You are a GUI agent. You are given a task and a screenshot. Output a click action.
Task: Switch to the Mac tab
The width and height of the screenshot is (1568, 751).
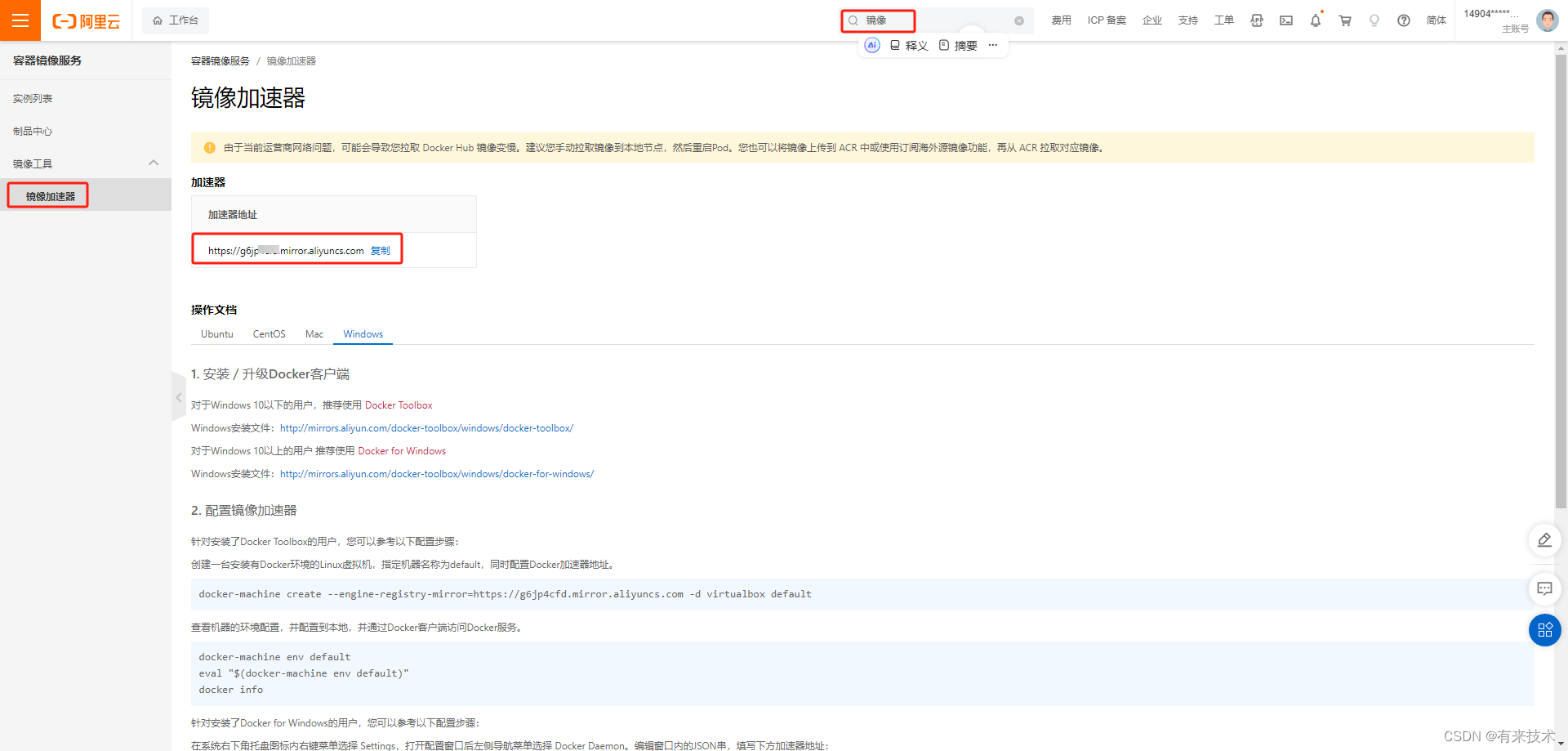pos(314,334)
